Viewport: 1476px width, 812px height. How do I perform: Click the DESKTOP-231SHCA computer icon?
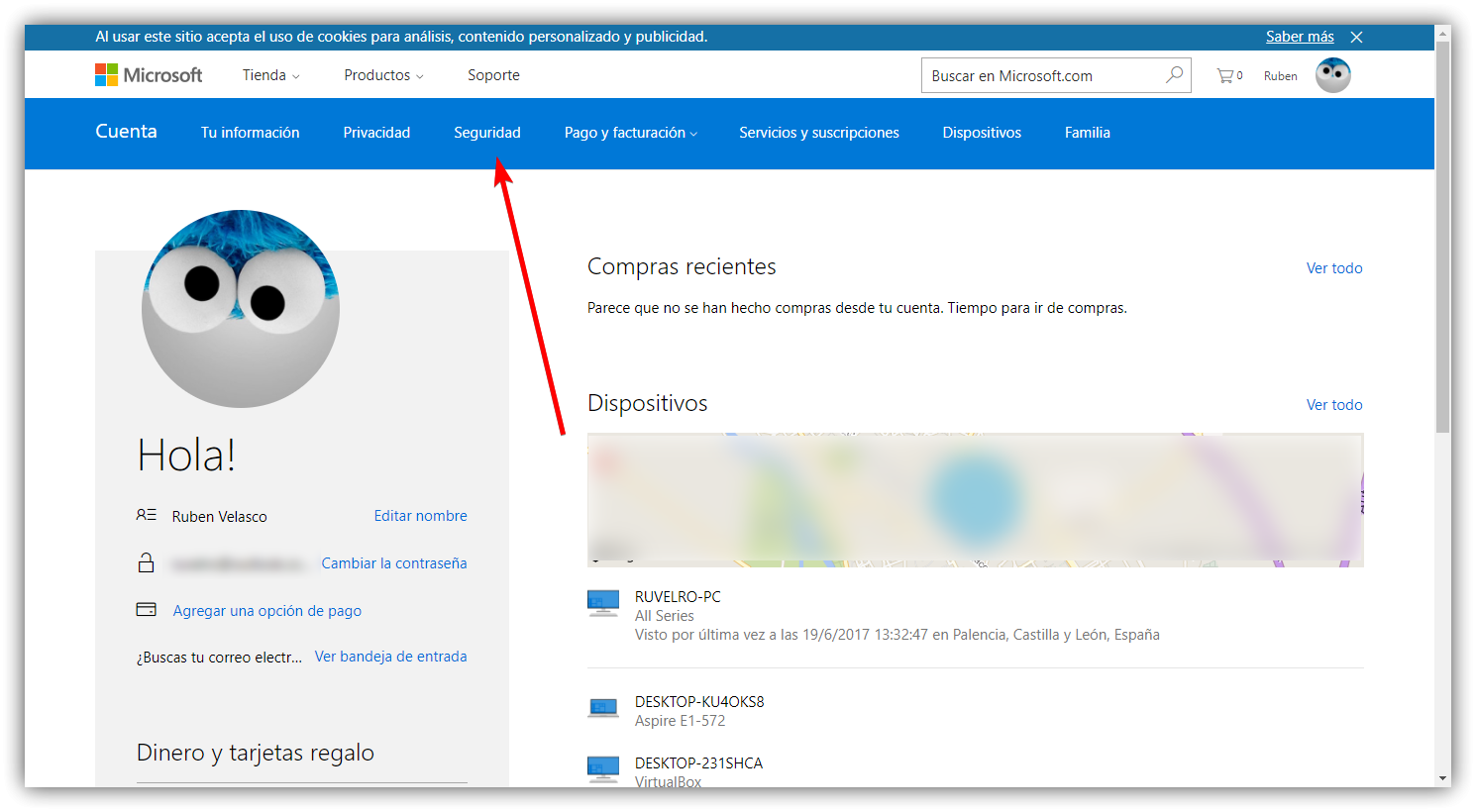click(603, 767)
